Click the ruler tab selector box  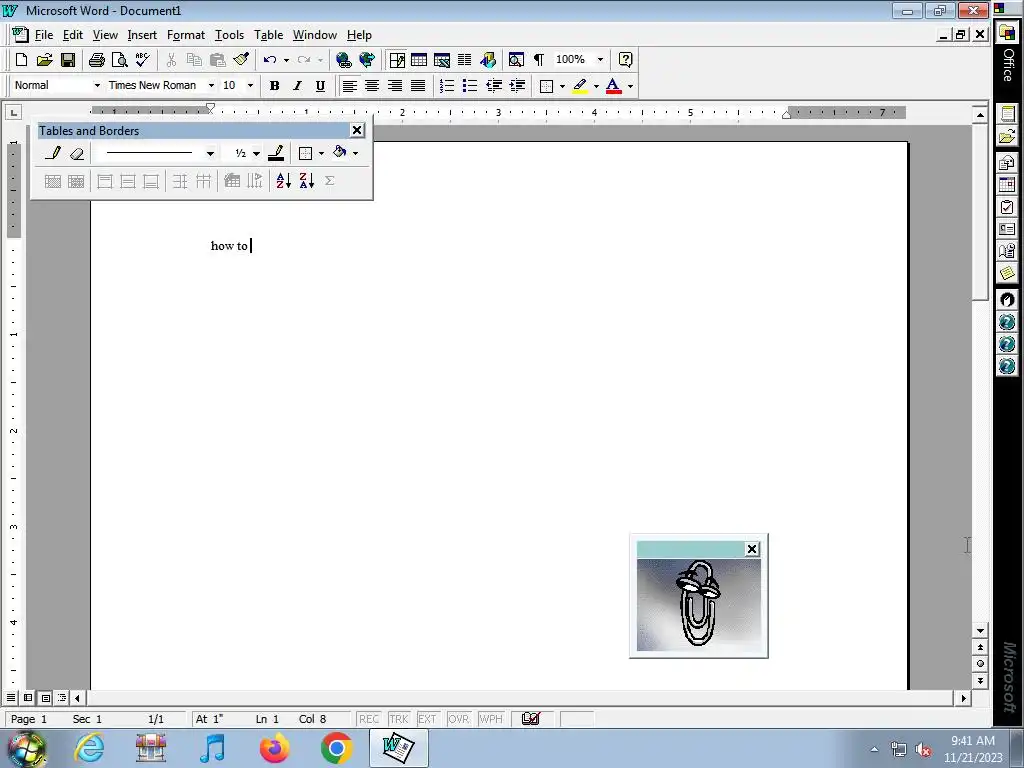(13, 113)
